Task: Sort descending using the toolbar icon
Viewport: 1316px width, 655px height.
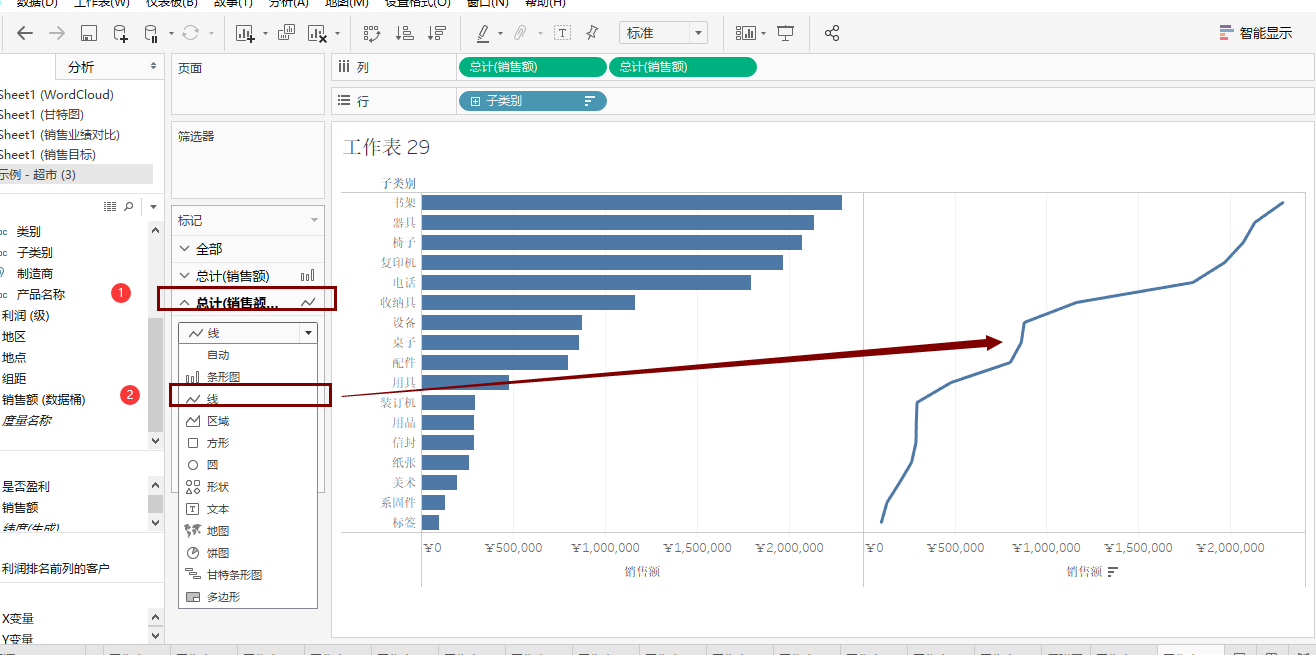Action: click(436, 33)
